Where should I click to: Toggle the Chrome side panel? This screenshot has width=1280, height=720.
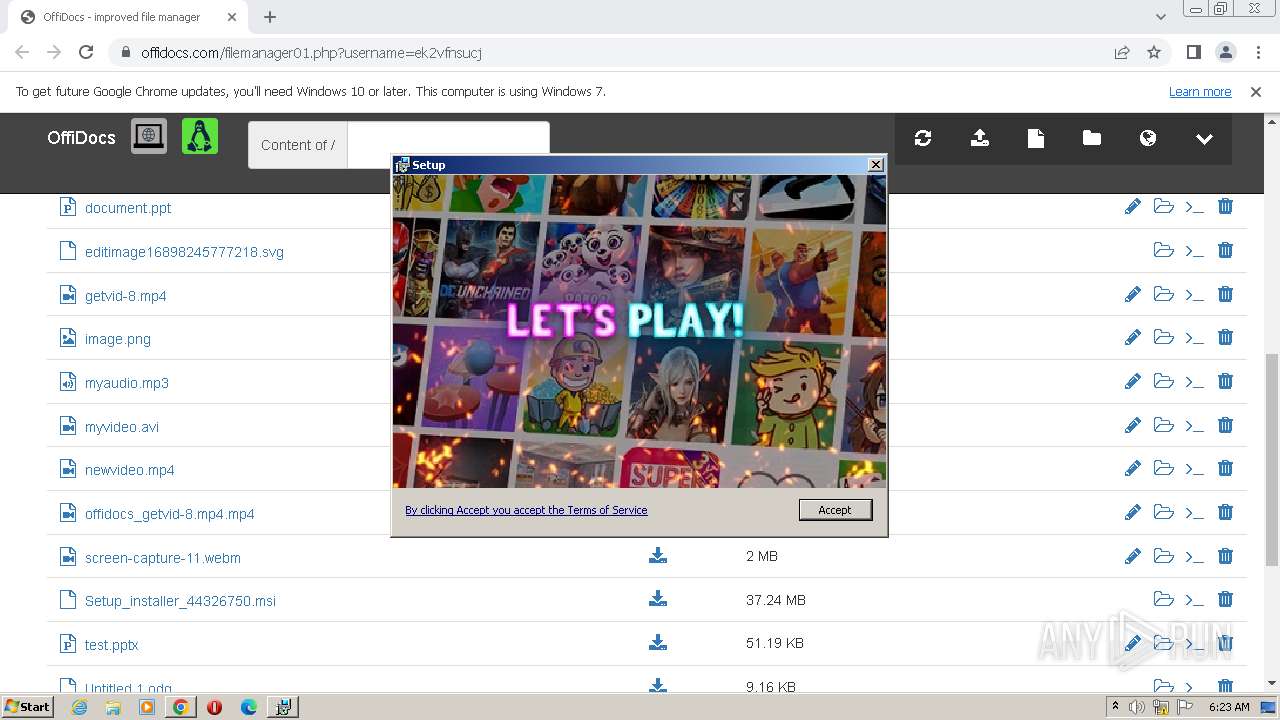click(x=1193, y=52)
